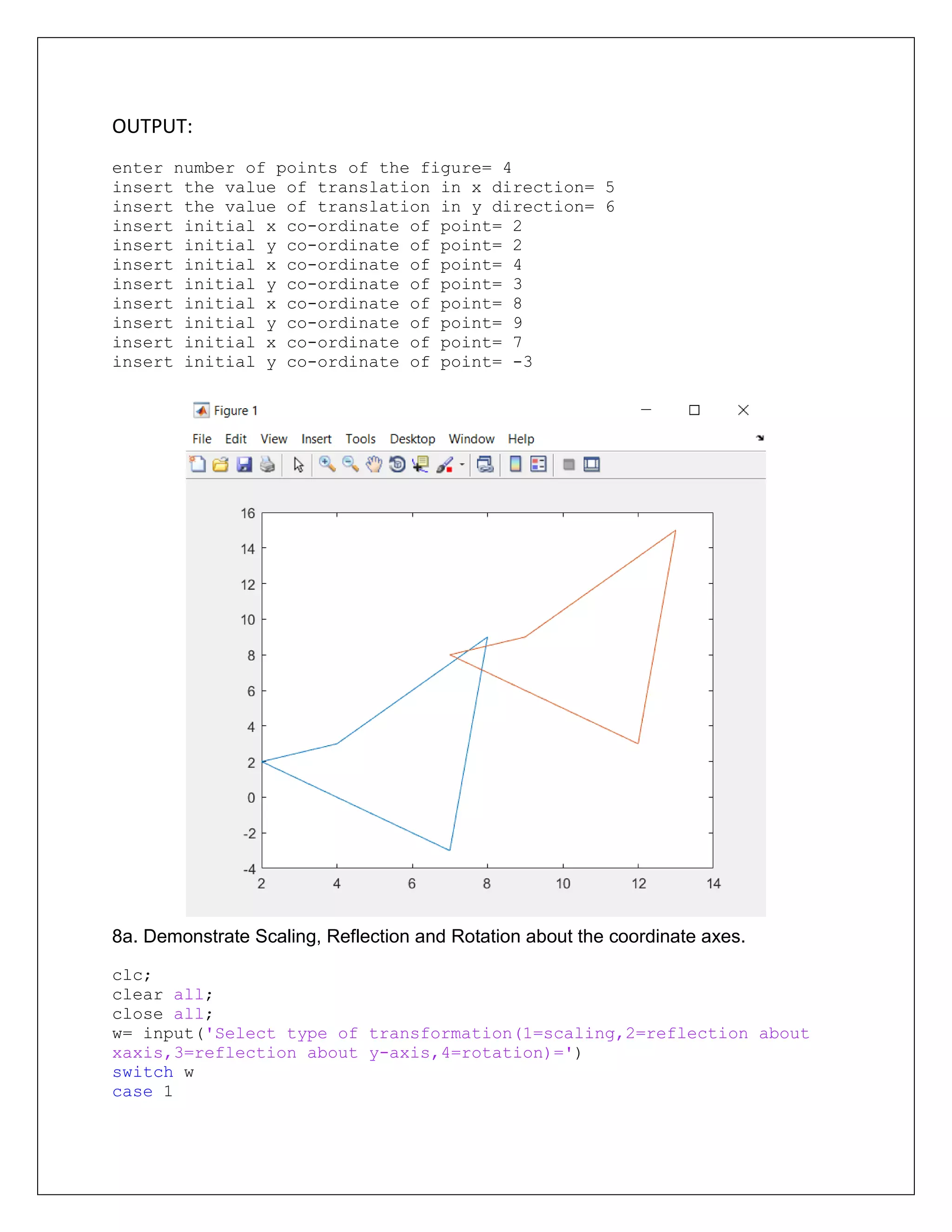The height and width of the screenshot is (1232, 952).
Task: Open the Desktop menu
Action: [x=412, y=439]
